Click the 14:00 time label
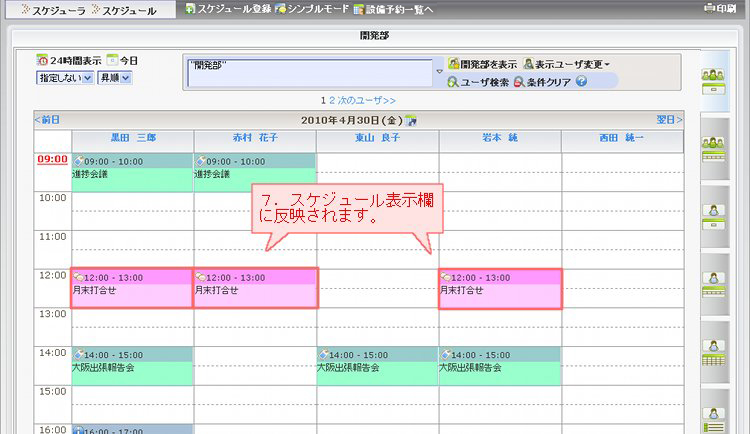750x434 pixels. pos(53,353)
